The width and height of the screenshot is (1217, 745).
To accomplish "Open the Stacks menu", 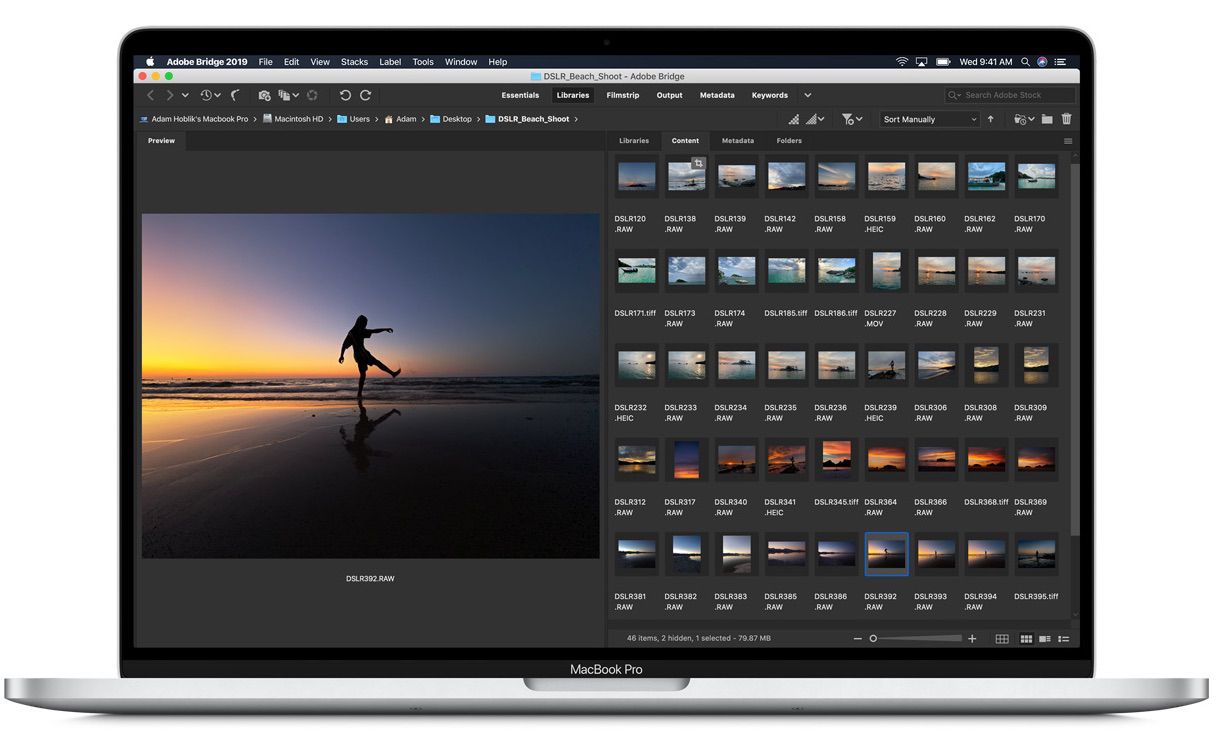I will click(x=354, y=62).
